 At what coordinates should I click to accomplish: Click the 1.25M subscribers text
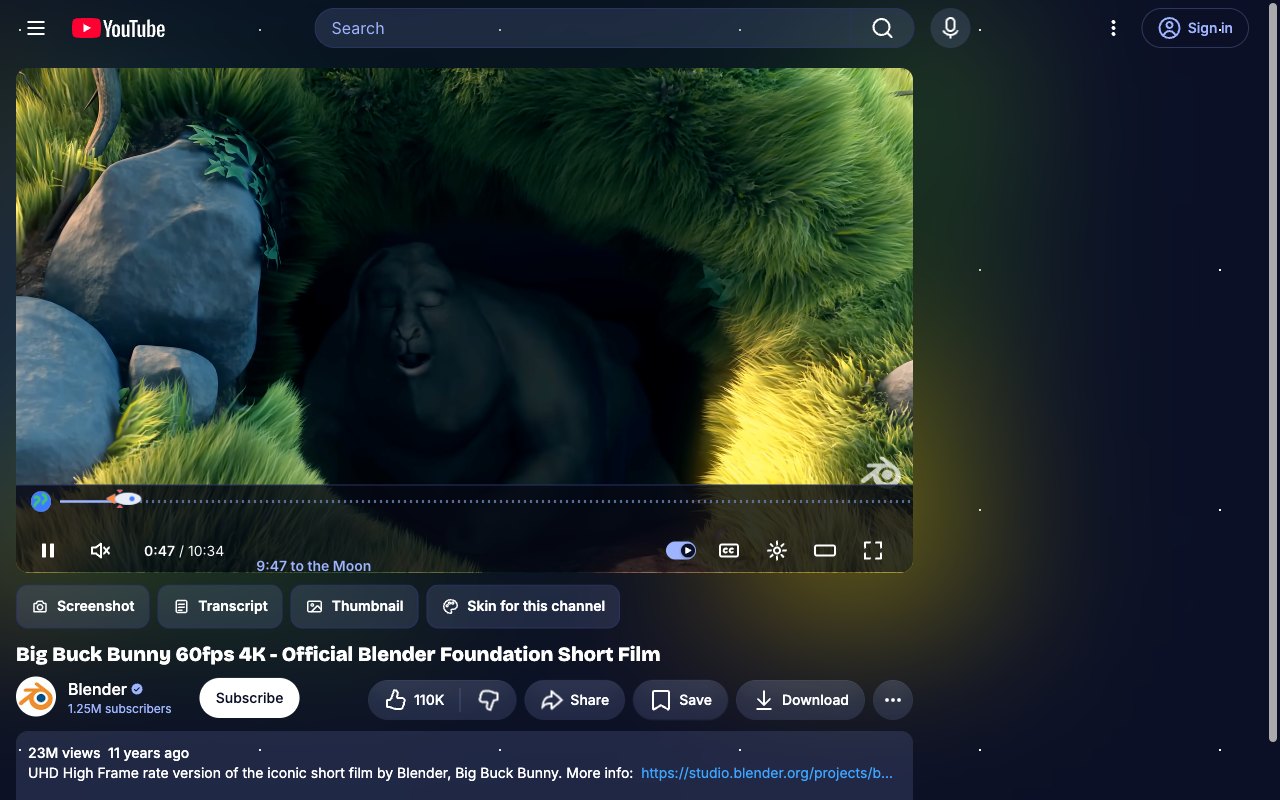click(119, 708)
